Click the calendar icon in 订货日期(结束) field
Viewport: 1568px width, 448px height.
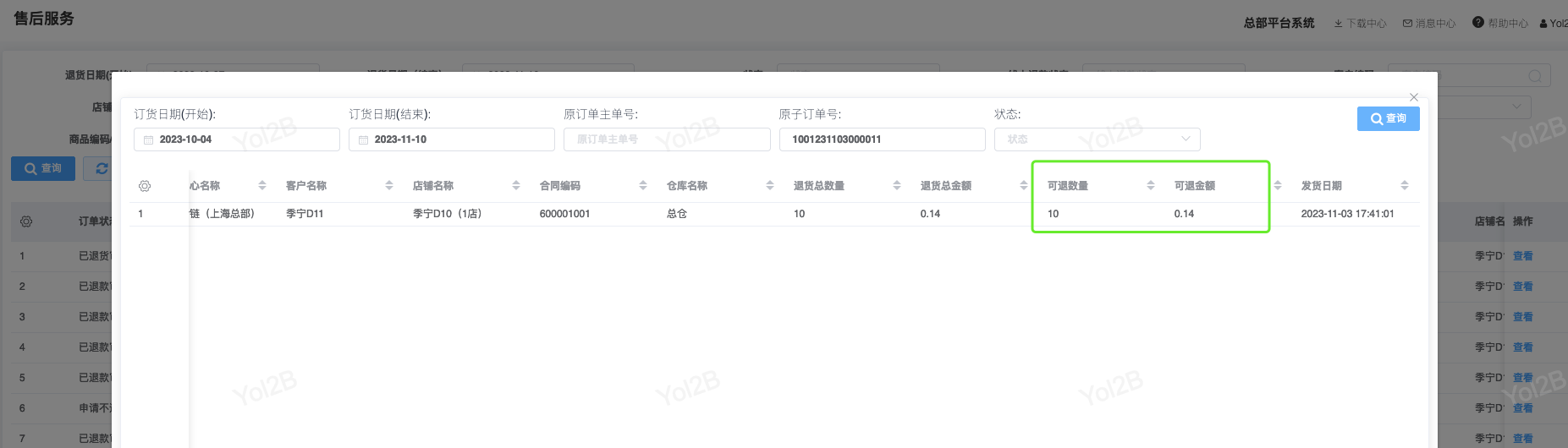pos(363,139)
